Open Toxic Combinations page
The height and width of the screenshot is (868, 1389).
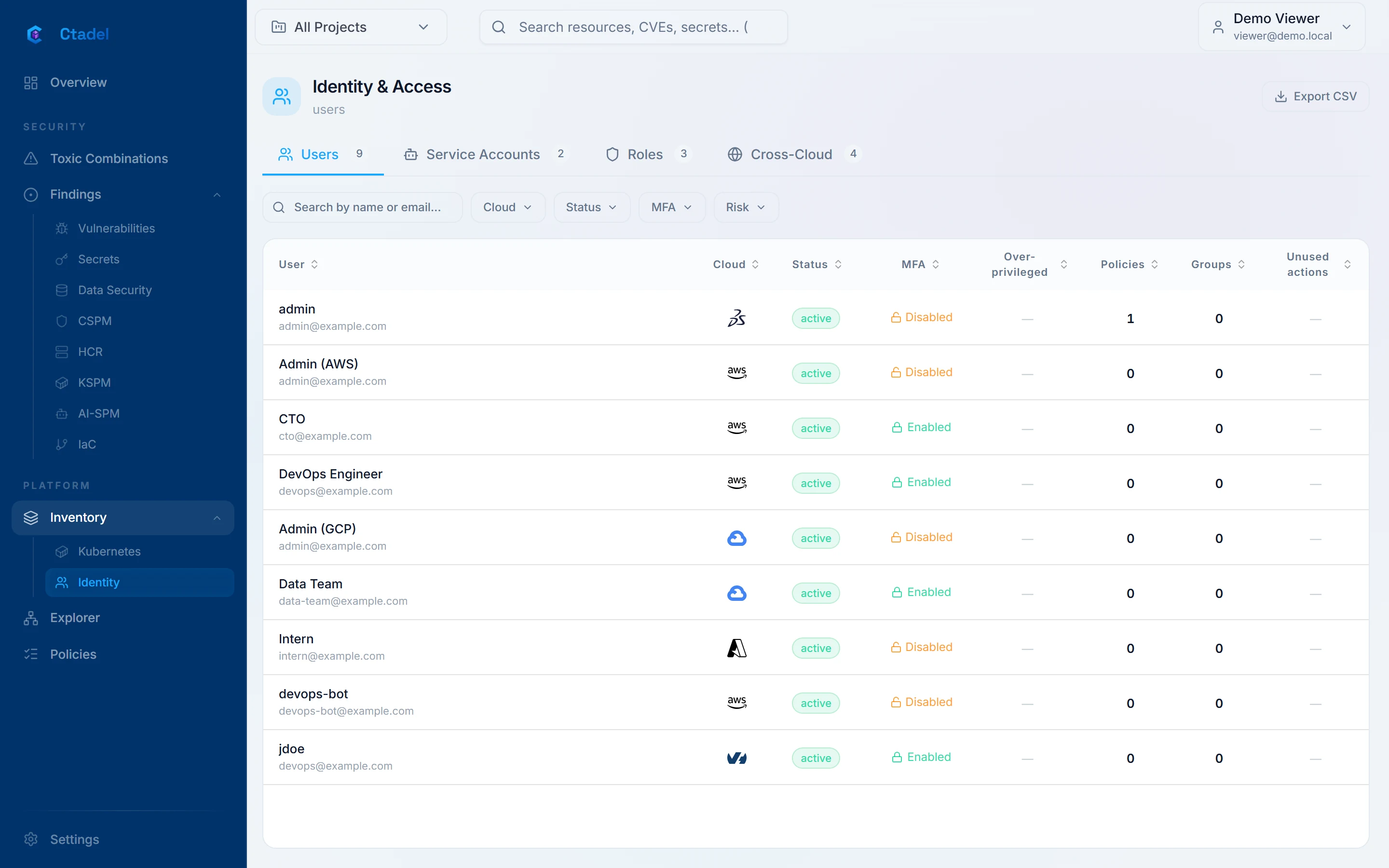pyautogui.click(x=123, y=159)
